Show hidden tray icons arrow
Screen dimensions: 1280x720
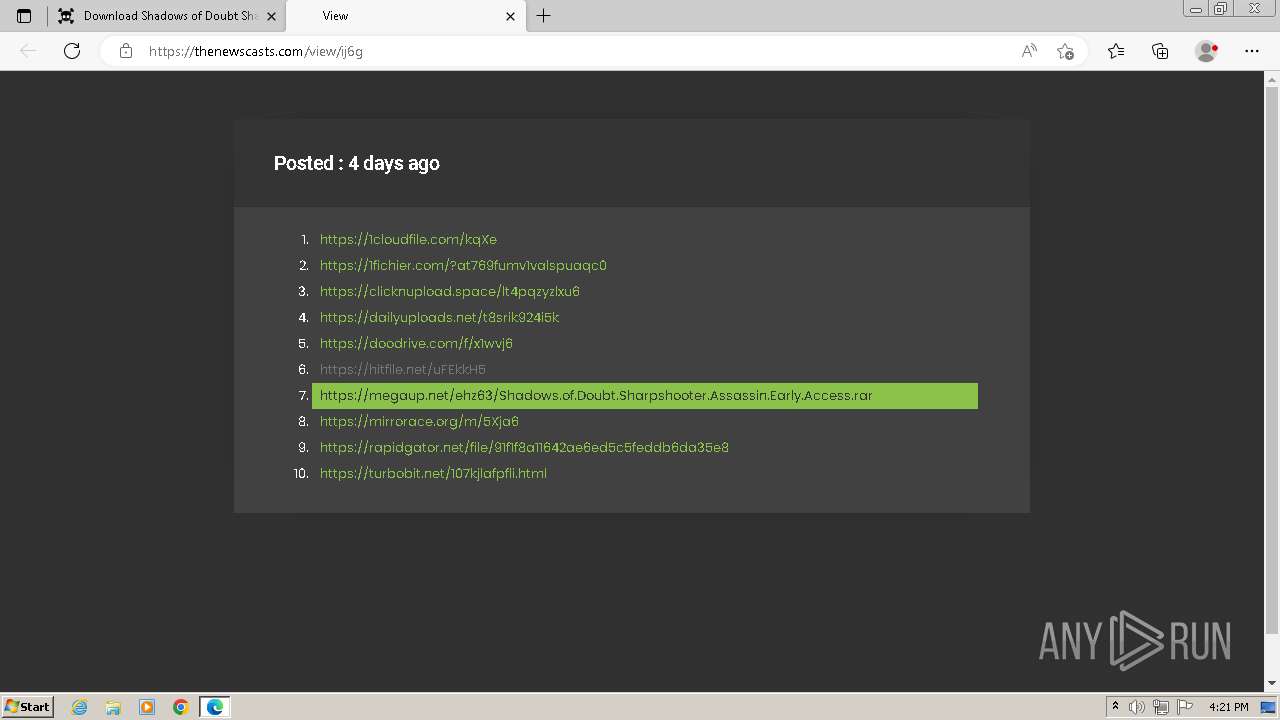coord(1115,707)
